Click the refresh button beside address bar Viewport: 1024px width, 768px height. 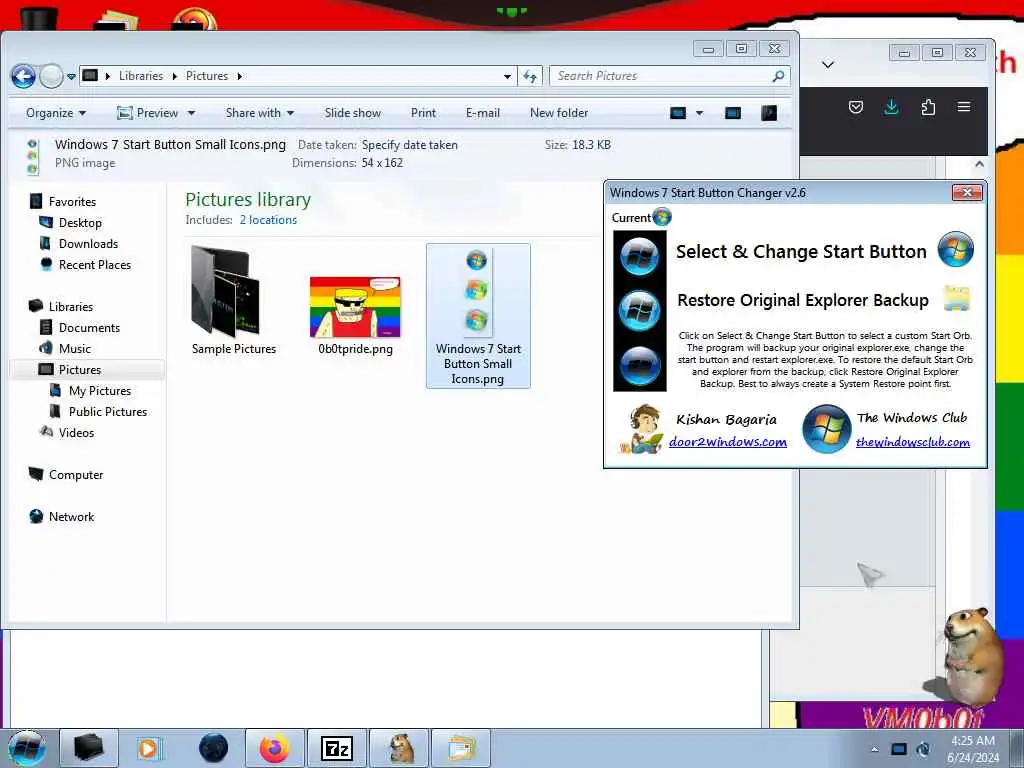530,76
